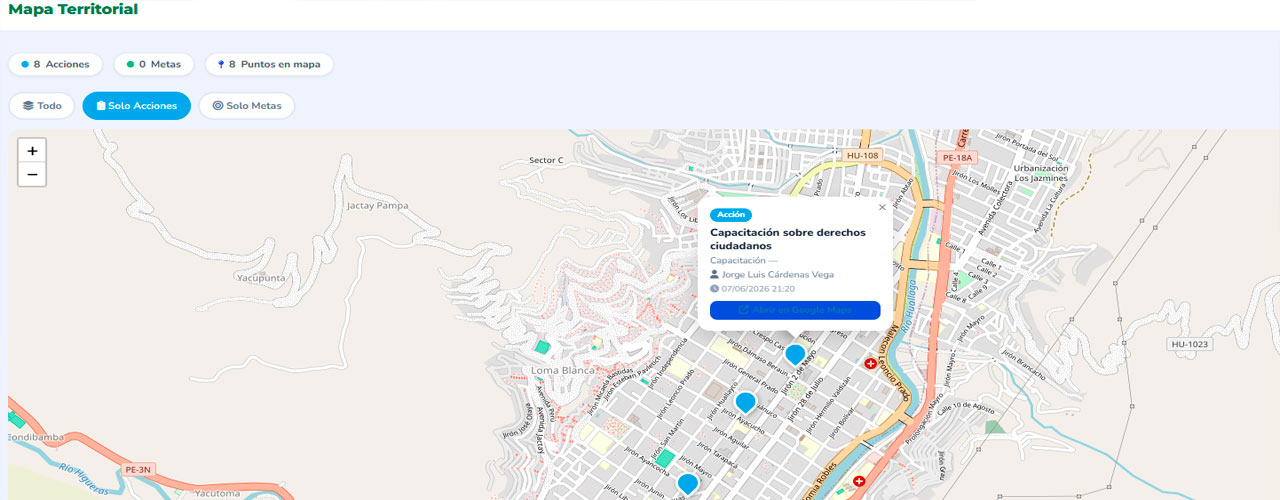The height and width of the screenshot is (500, 1280).
Task: Click map marker under the popup
Action: click(795, 355)
